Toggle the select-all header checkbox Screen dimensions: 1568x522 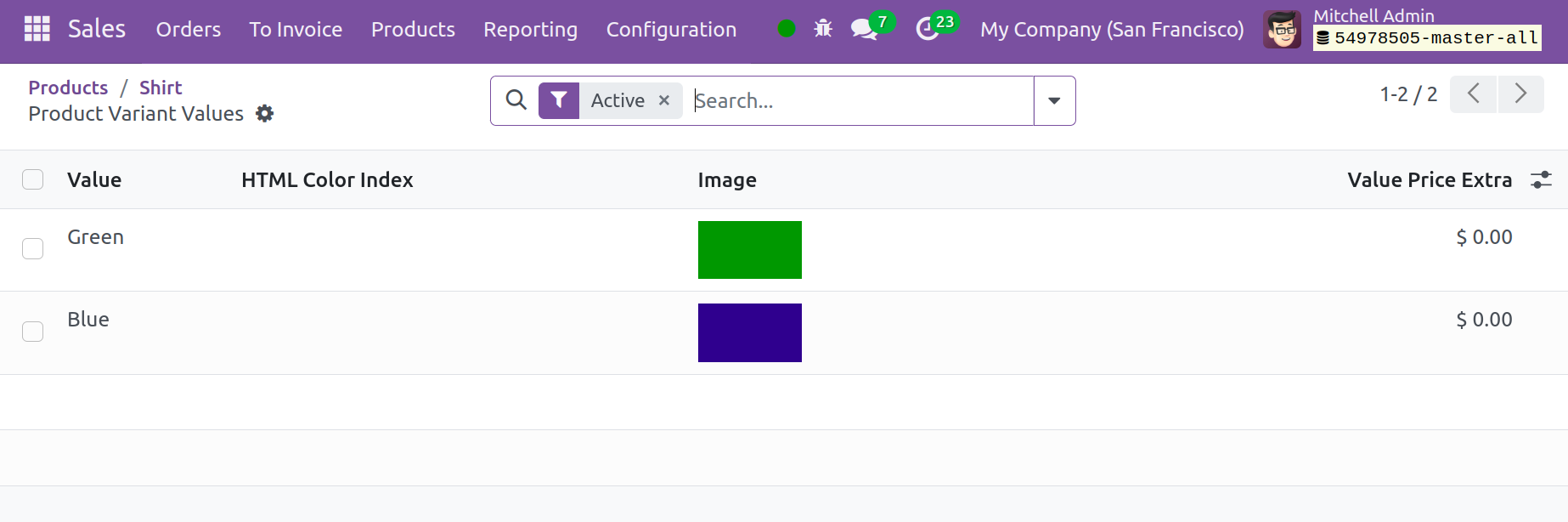33,179
